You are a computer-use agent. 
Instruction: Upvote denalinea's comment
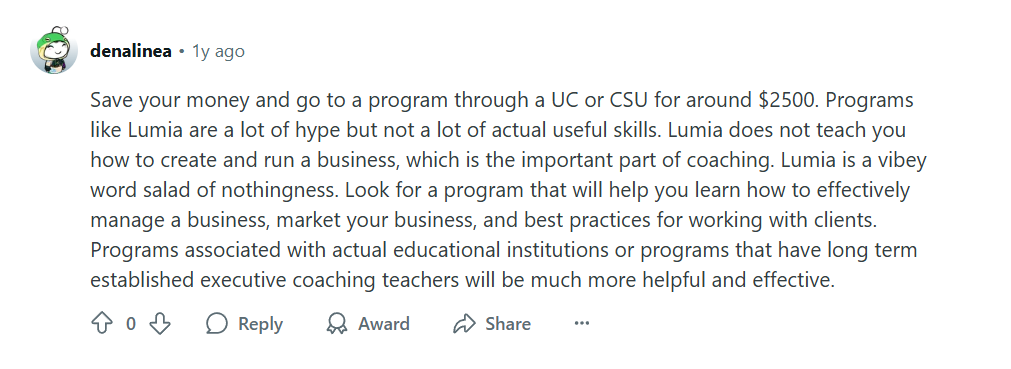pyautogui.click(x=103, y=323)
